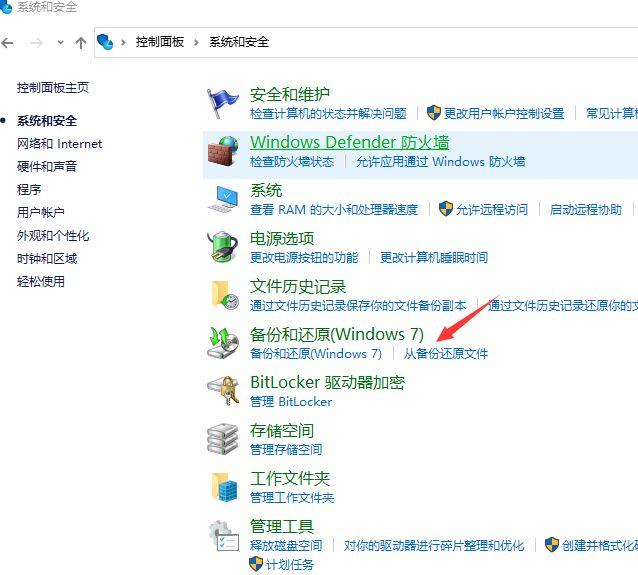Click shield icon beside 更改用户帐户控制设置

point(434,113)
